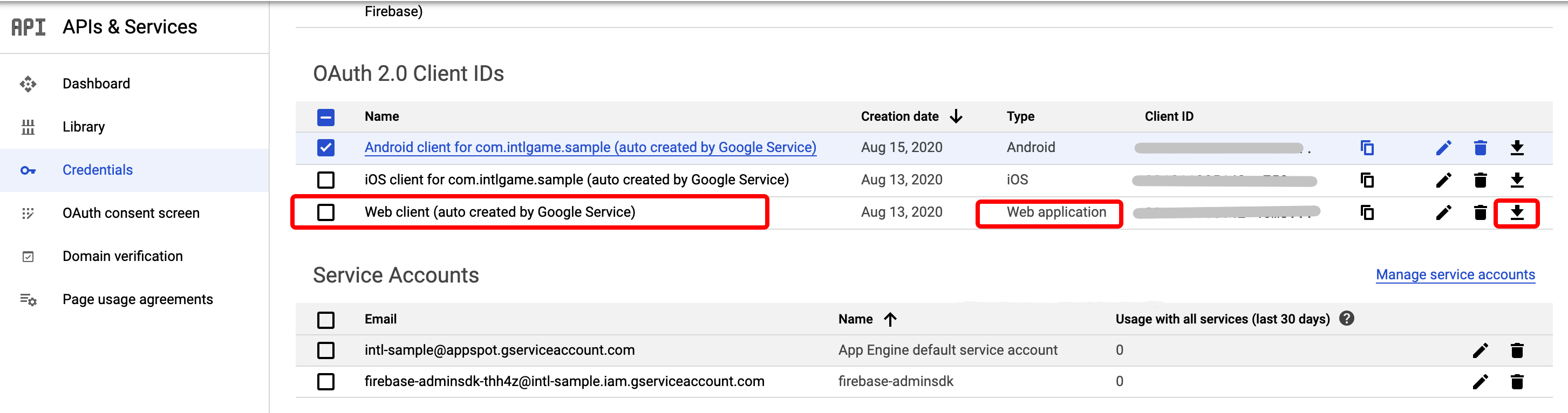The image size is (1568, 413).
Task: Click the Domain verification icon
Action: [28, 257]
